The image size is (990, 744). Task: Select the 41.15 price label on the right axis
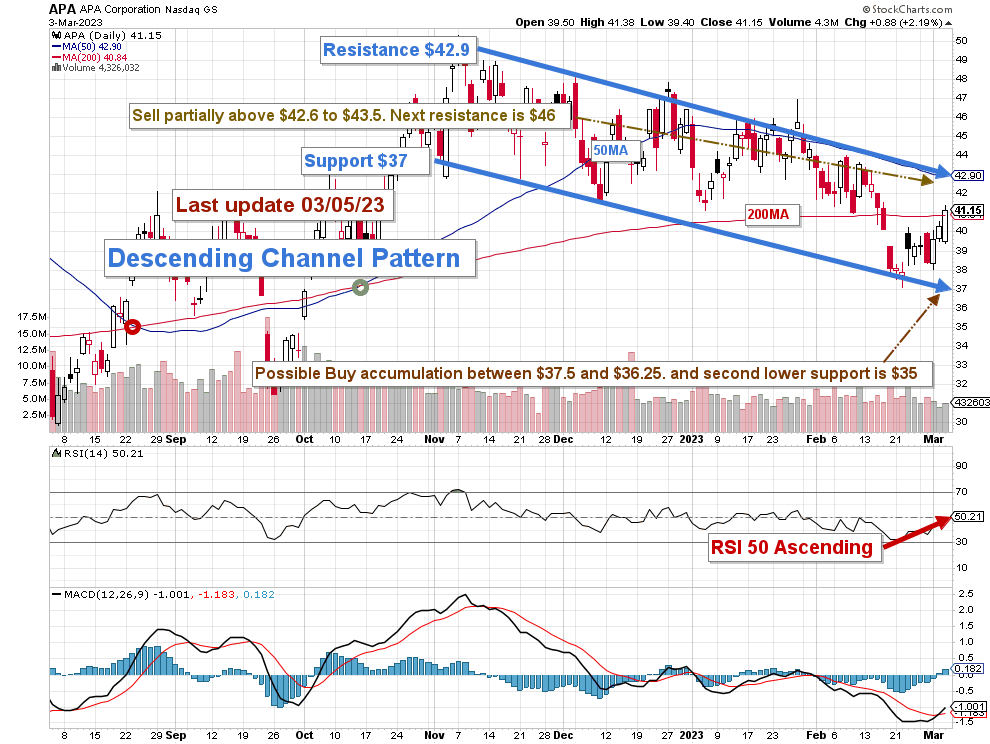click(x=967, y=212)
